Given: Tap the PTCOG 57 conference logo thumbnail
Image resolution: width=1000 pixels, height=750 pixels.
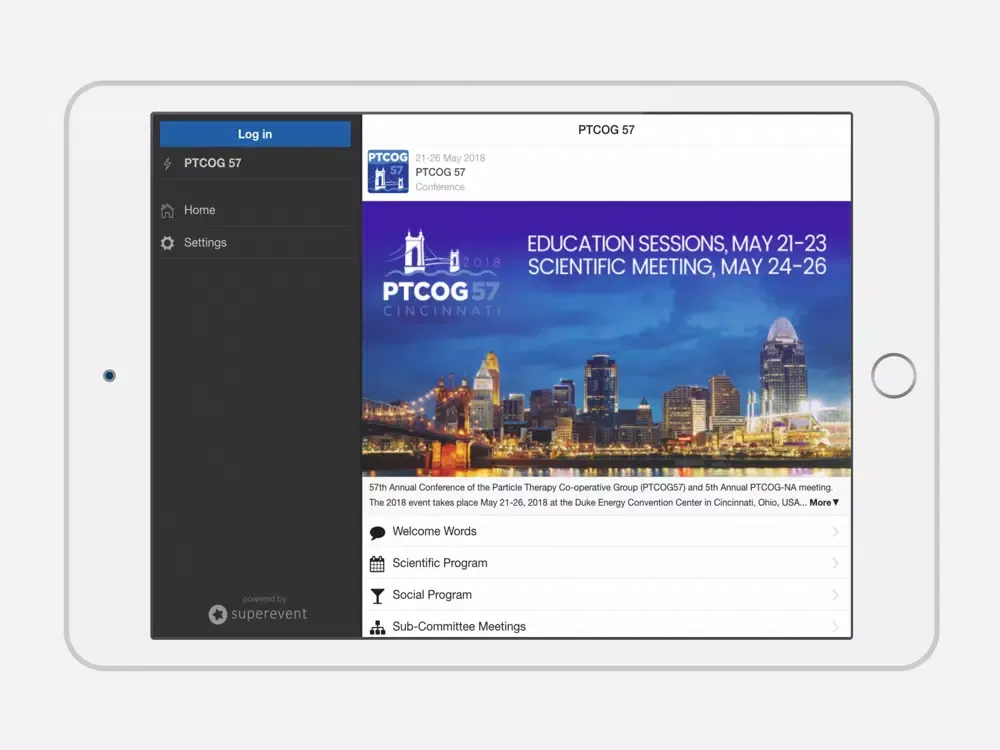Looking at the screenshot, I should click(388, 172).
